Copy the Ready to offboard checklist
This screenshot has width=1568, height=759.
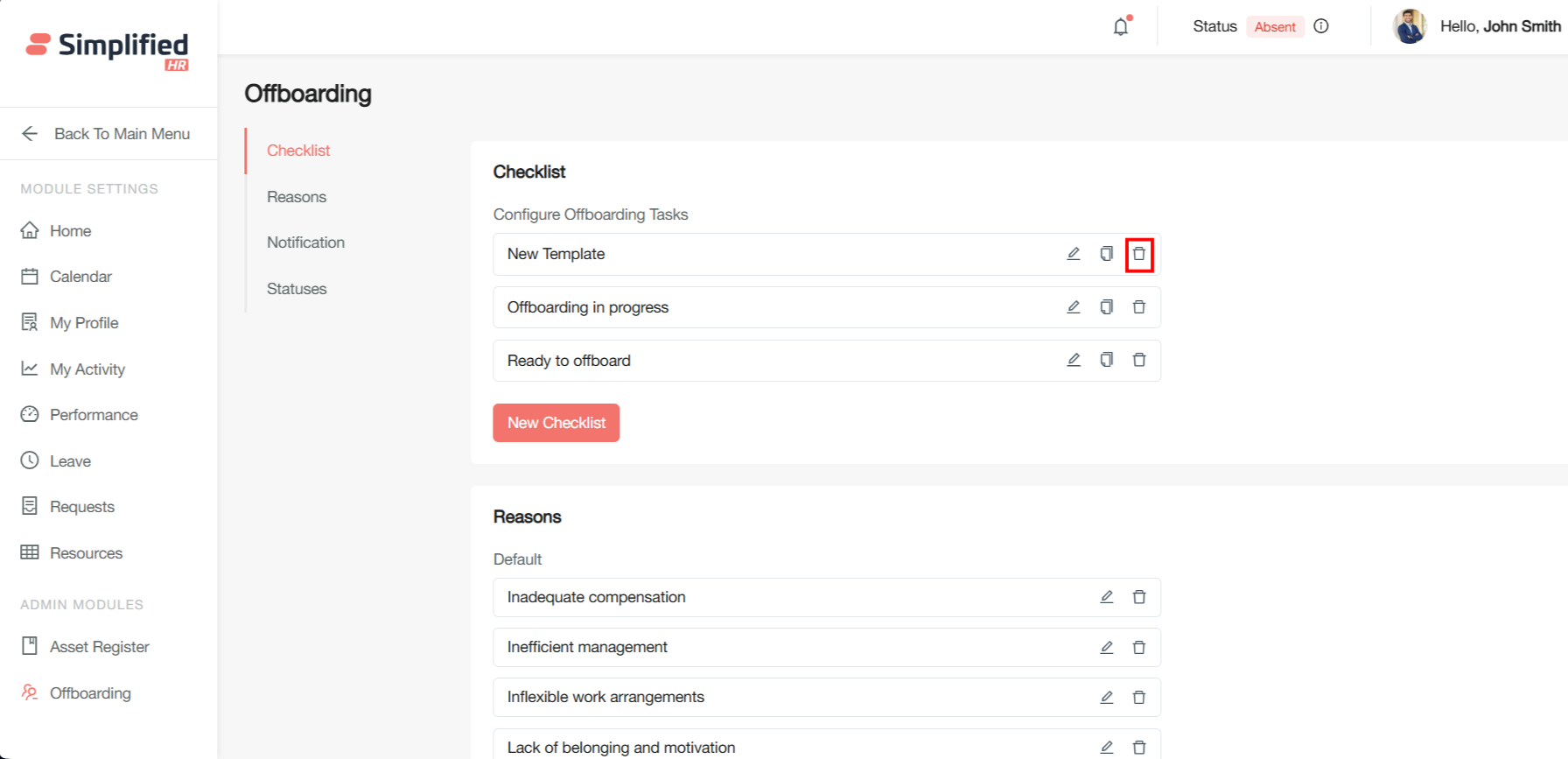click(x=1106, y=360)
